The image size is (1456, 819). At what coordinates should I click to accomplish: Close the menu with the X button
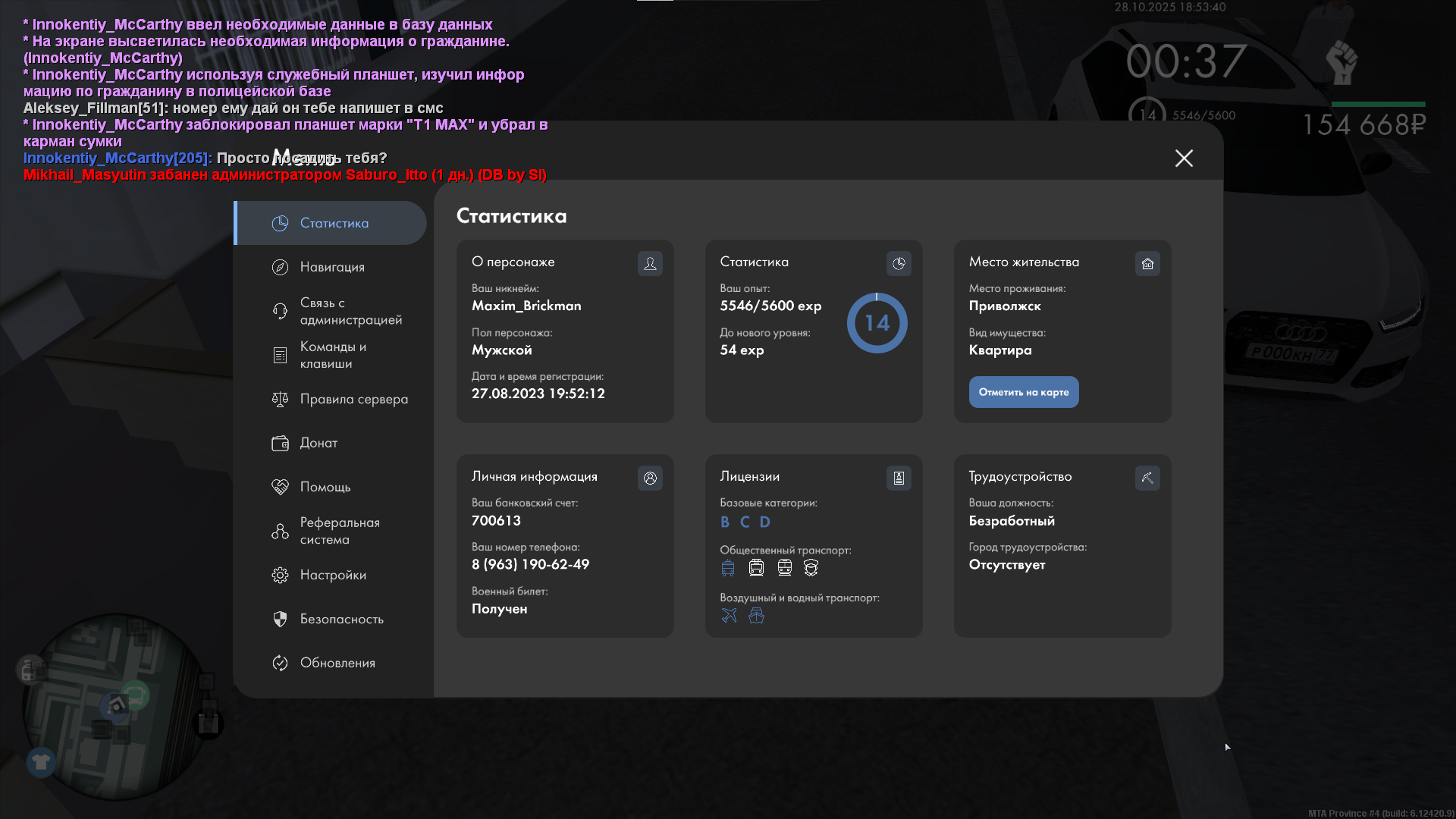coord(1184,158)
